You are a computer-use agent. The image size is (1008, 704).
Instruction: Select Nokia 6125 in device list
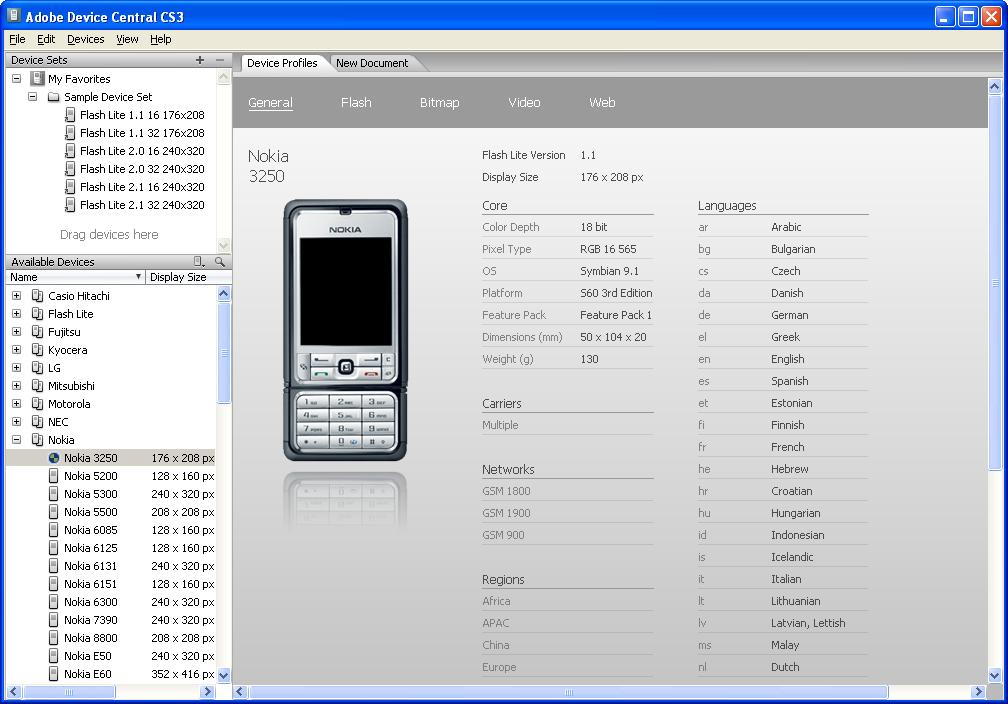coord(110,548)
